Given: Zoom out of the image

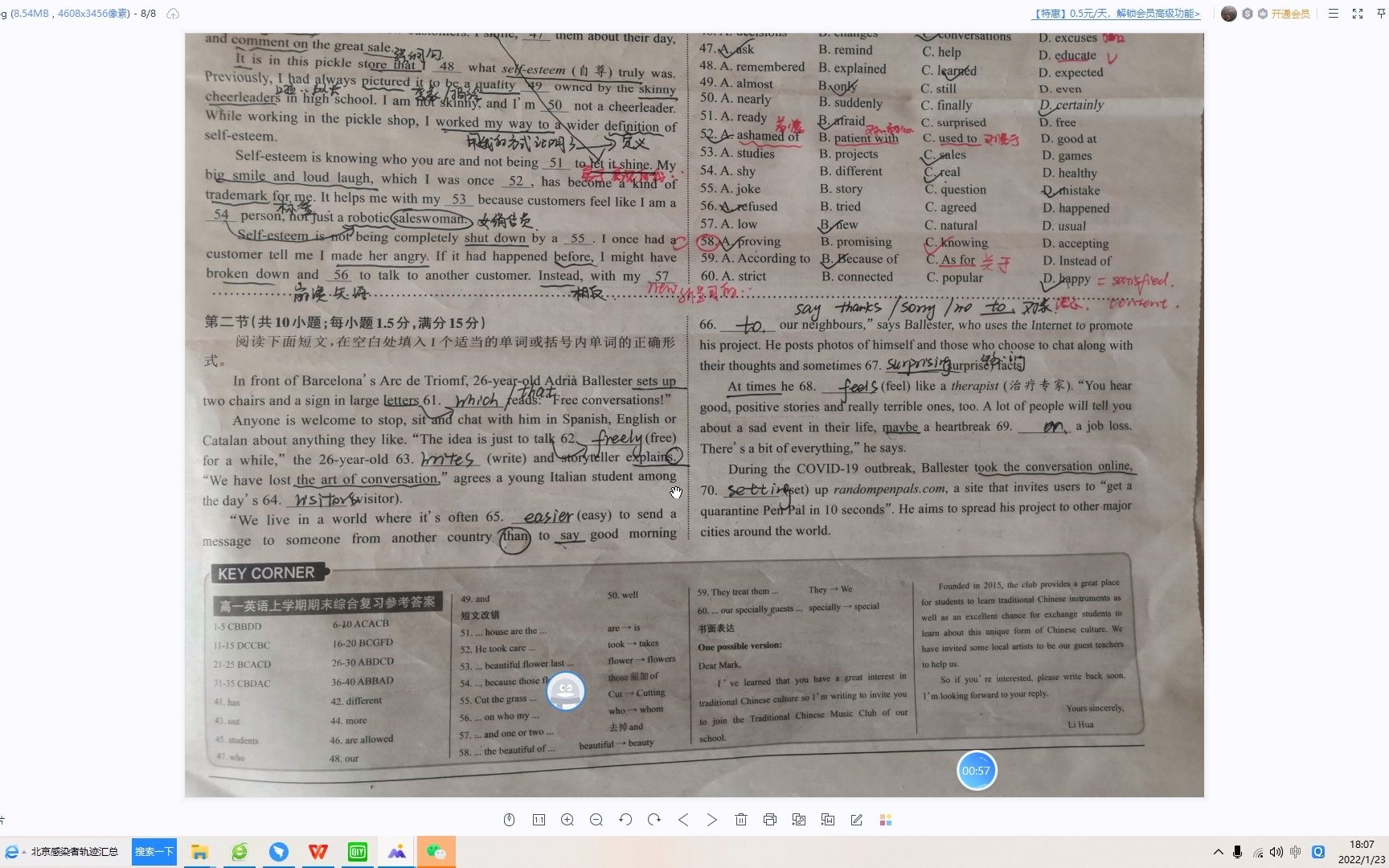Looking at the screenshot, I should pyautogui.click(x=596, y=820).
